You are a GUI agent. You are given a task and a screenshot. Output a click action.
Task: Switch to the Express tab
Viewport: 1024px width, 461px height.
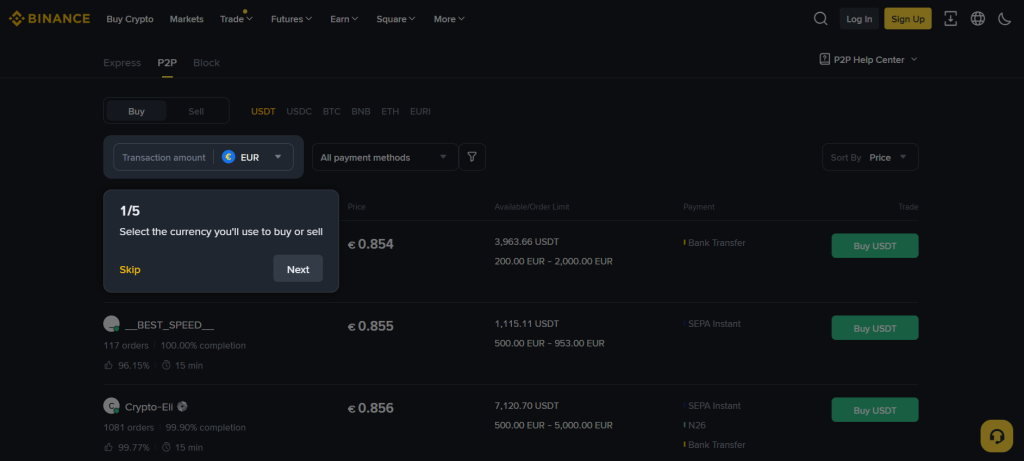pyautogui.click(x=122, y=63)
